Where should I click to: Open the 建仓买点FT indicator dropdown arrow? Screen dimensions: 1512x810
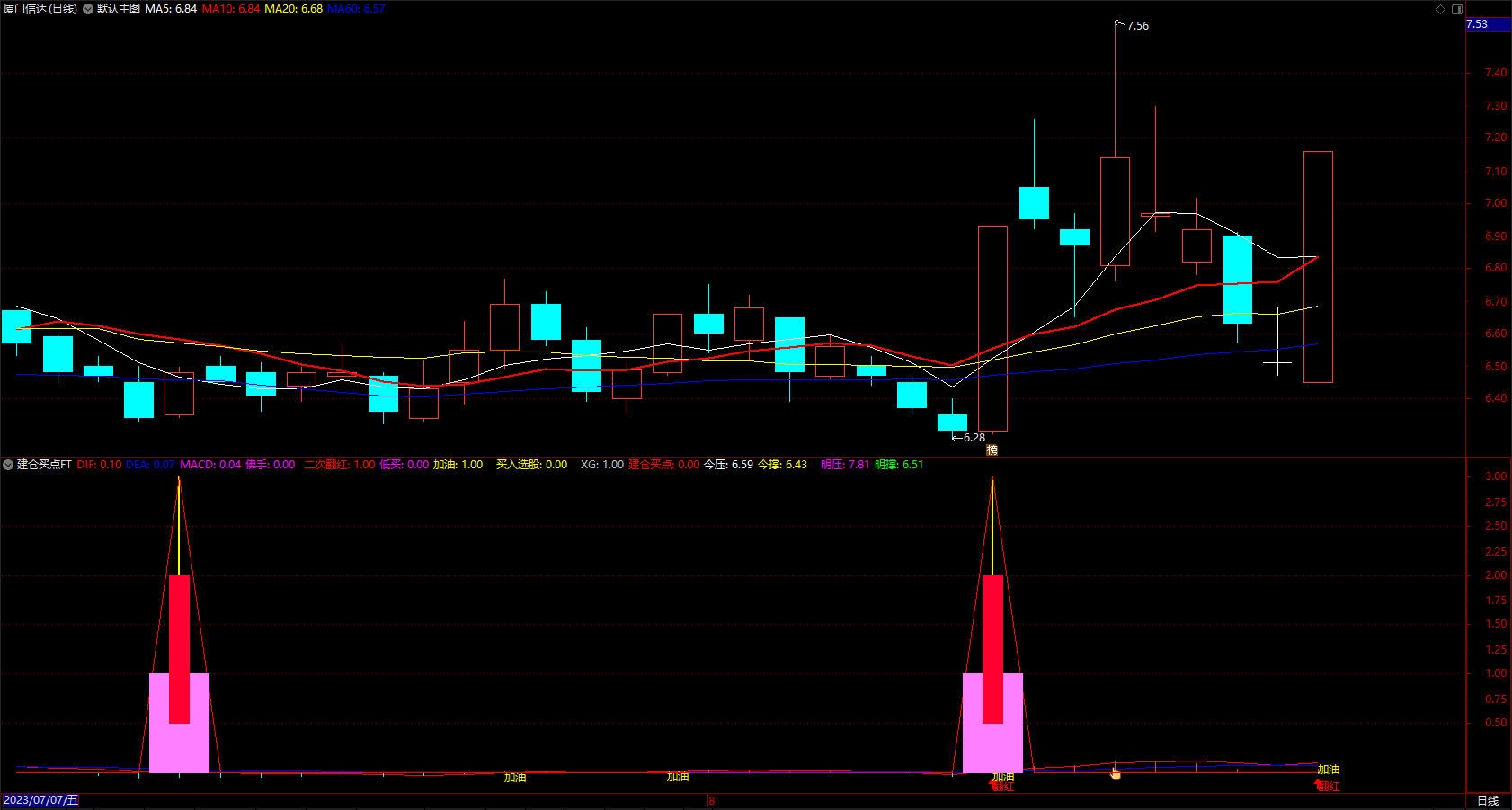click(8, 465)
